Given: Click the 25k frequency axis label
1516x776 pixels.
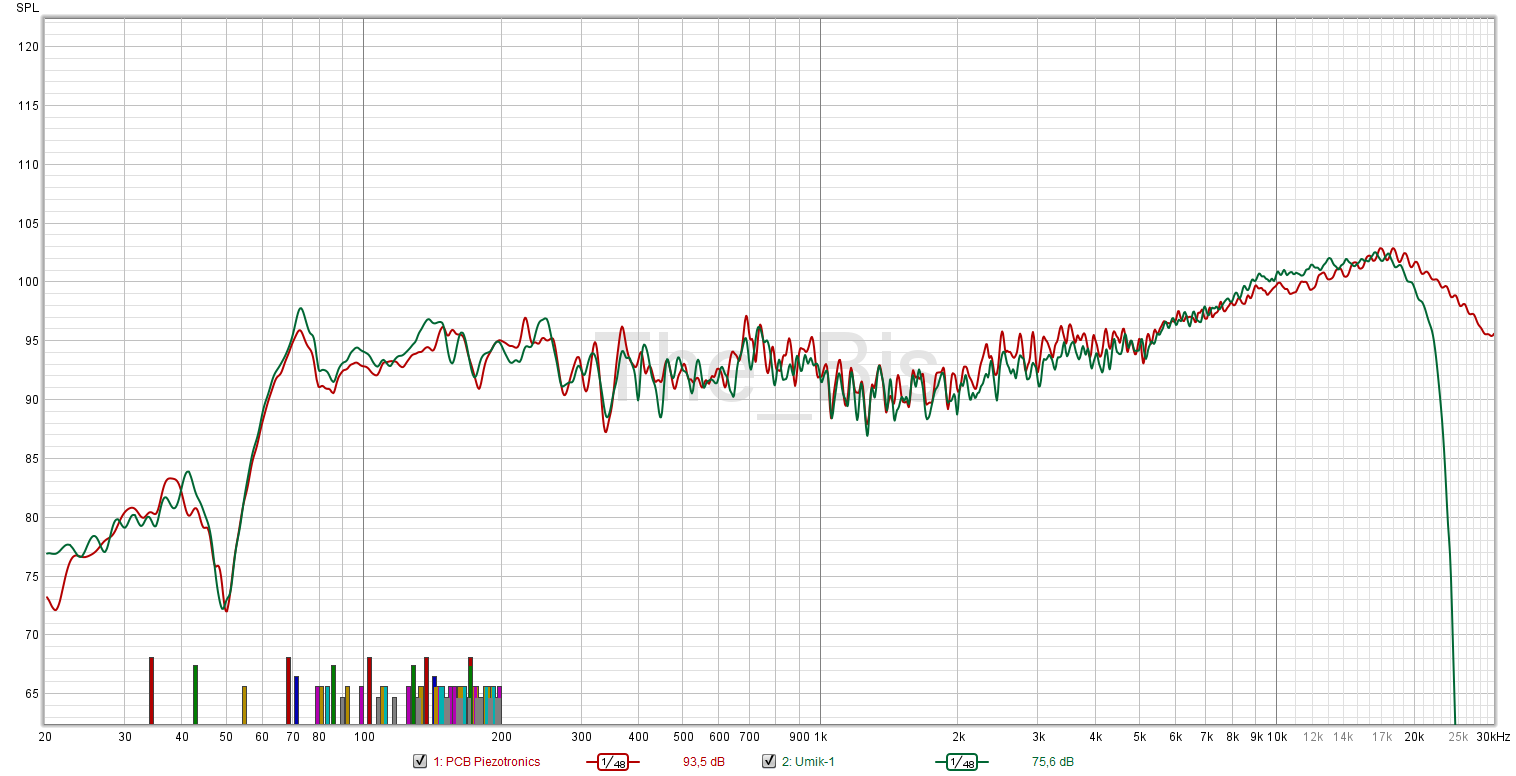Looking at the screenshot, I should coord(1459,737).
